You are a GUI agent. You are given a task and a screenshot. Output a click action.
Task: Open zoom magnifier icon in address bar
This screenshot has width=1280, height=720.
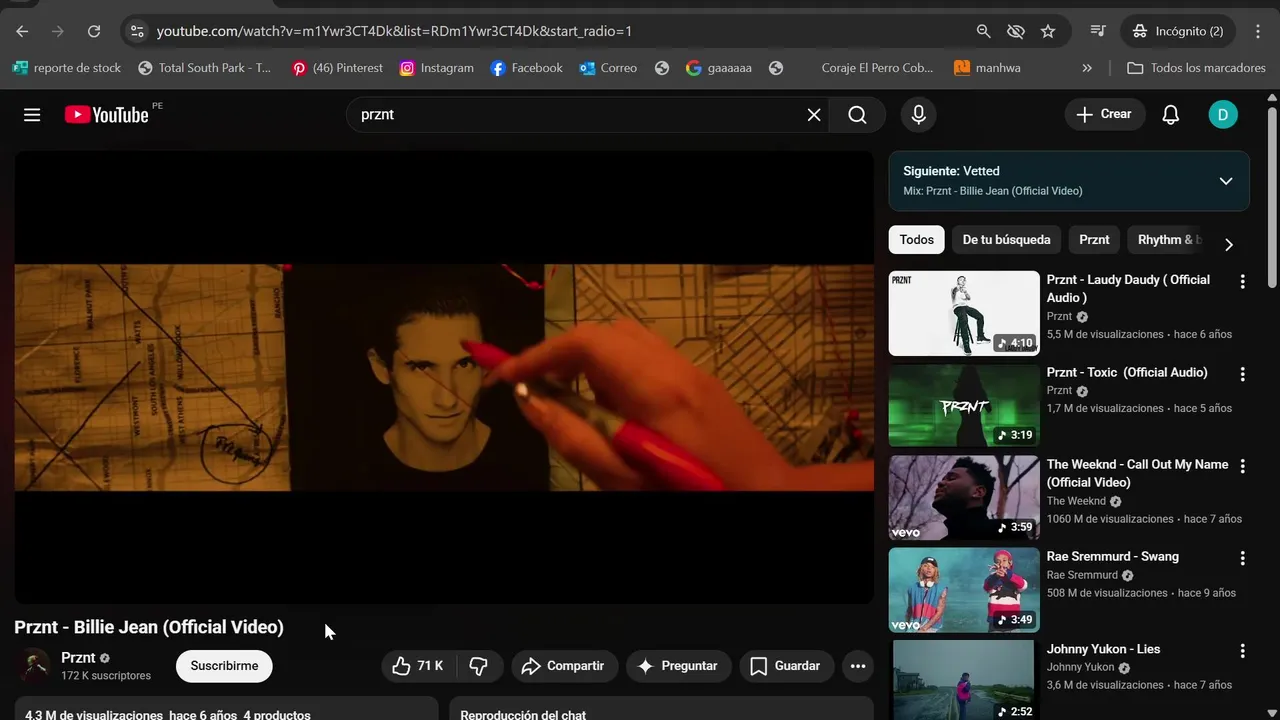[x=984, y=31]
